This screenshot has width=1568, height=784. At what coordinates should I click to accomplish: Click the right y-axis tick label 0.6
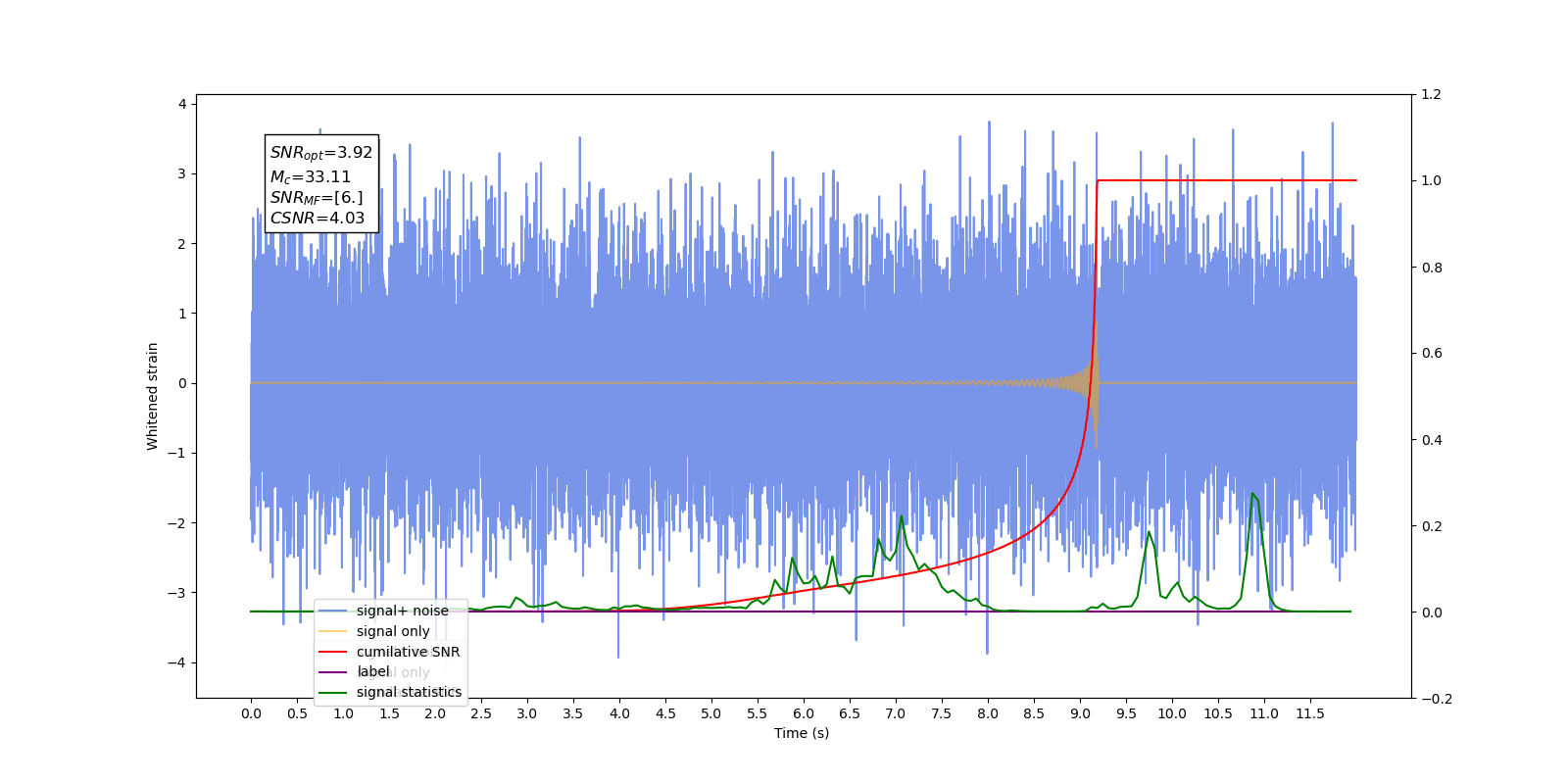(1432, 354)
